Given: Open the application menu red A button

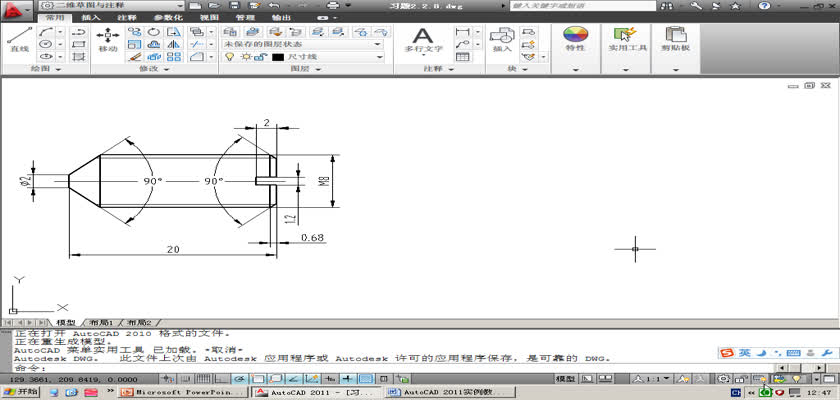Looking at the screenshot, I should [18, 9].
